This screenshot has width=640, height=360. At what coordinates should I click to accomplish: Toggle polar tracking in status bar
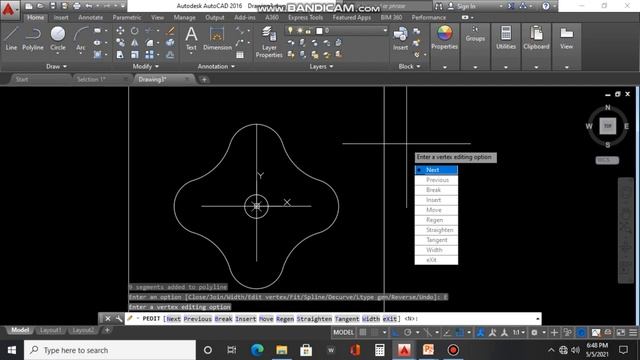click(x=407, y=332)
